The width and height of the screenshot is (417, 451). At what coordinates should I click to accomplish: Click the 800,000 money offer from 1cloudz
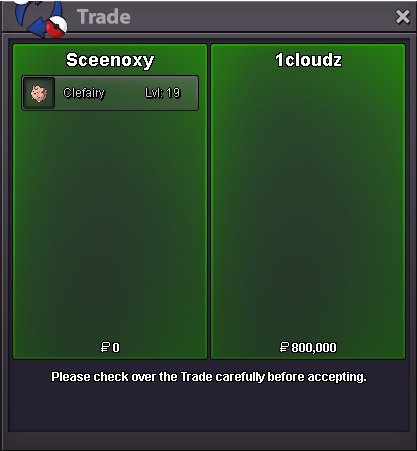(x=314, y=348)
